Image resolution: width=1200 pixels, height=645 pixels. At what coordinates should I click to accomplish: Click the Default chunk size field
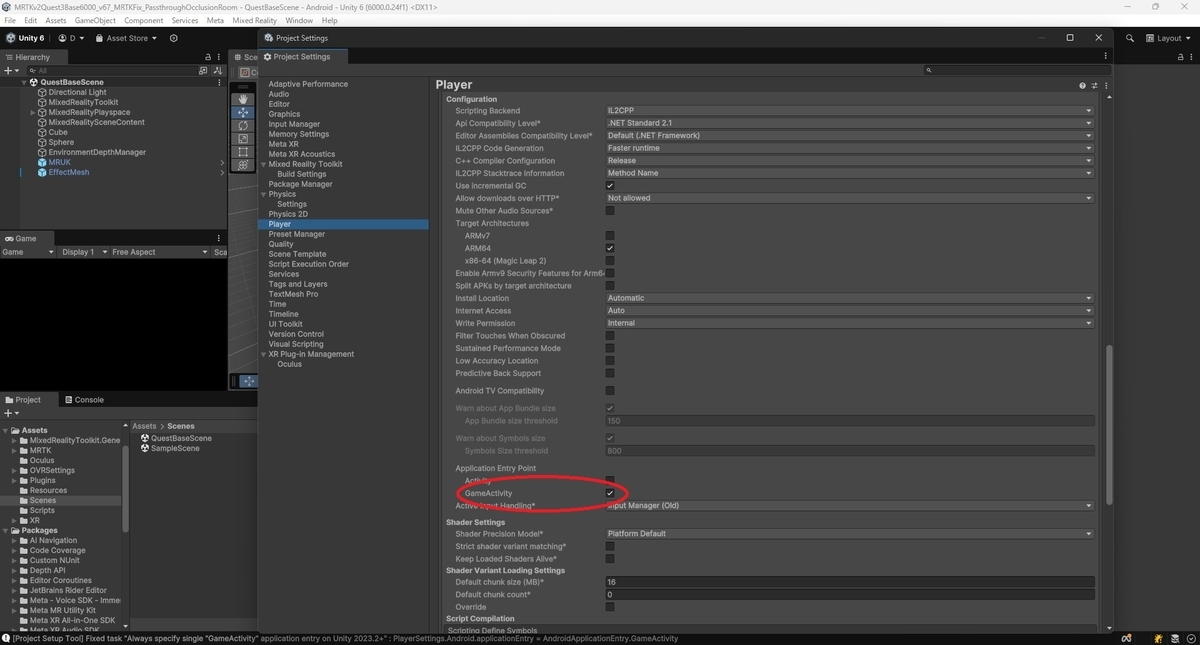coord(849,582)
